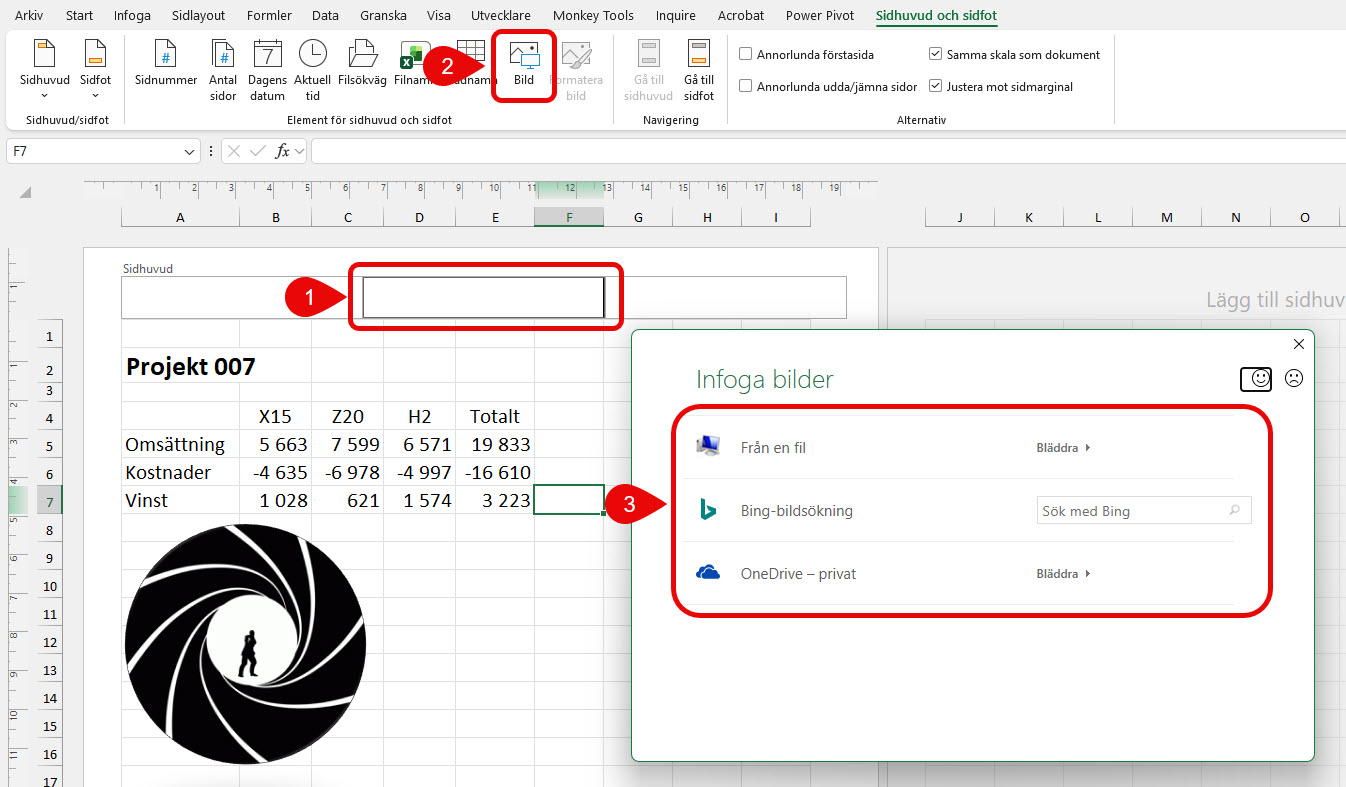Uncheck Samma skala som dokument
This screenshot has height=787, width=1346.
936,54
